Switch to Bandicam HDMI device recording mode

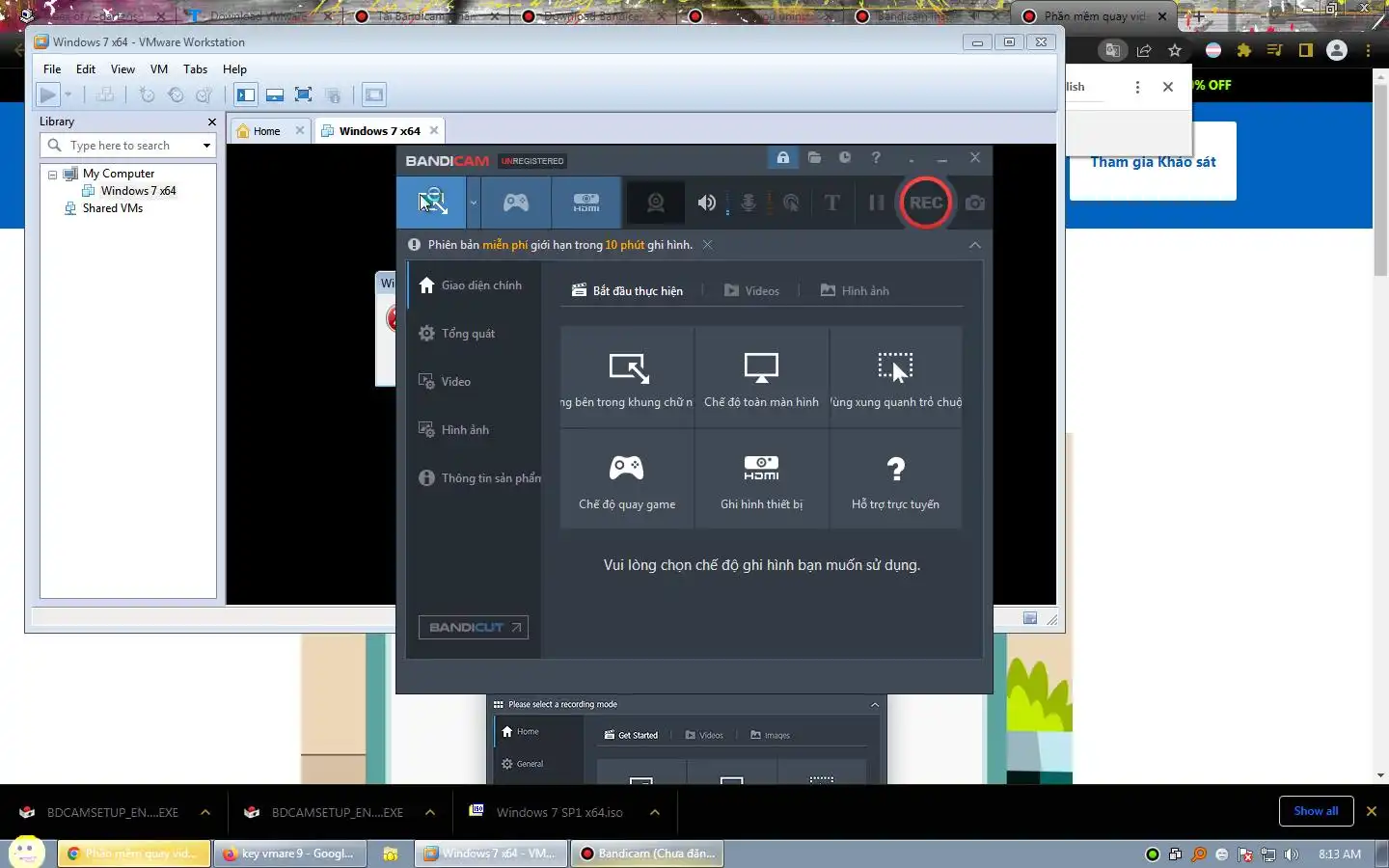(586, 203)
